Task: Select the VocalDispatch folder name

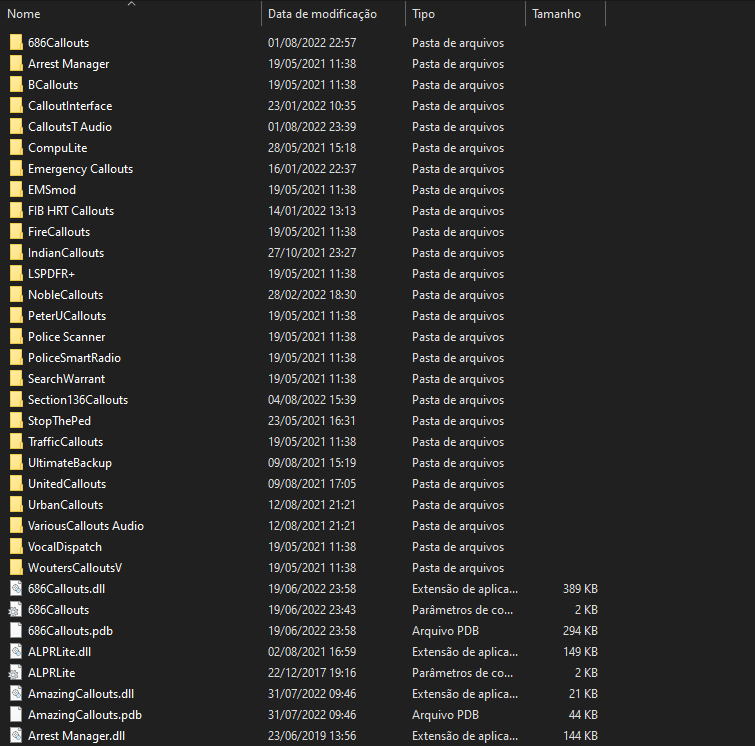Action: 65,547
